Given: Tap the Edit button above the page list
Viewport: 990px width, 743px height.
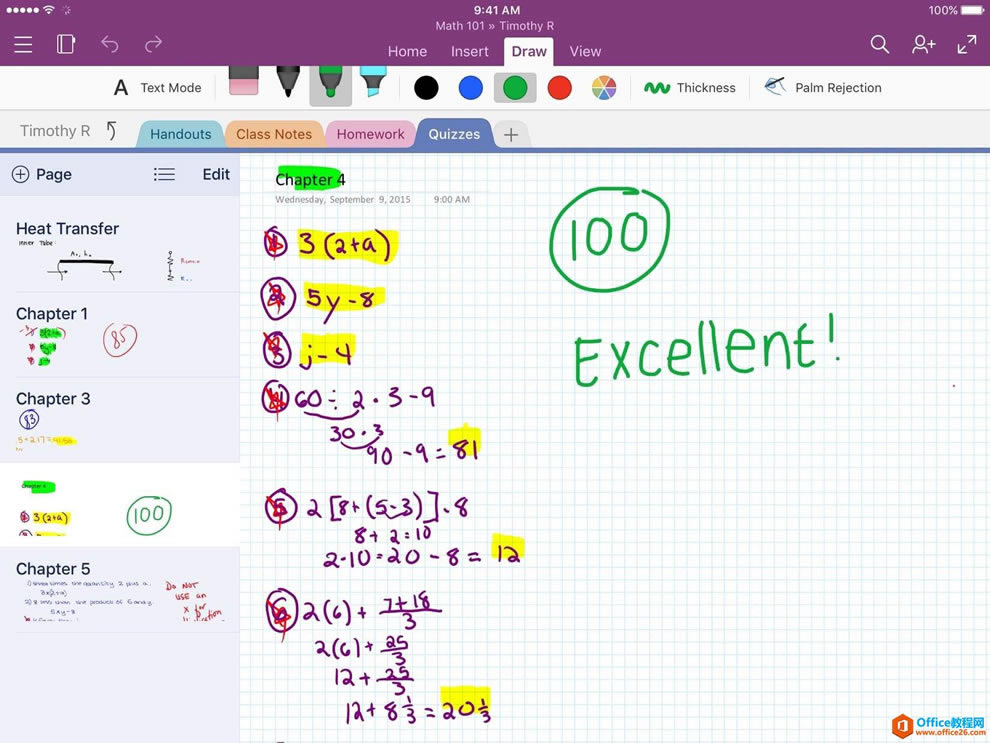Looking at the screenshot, I should (x=216, y=174).
